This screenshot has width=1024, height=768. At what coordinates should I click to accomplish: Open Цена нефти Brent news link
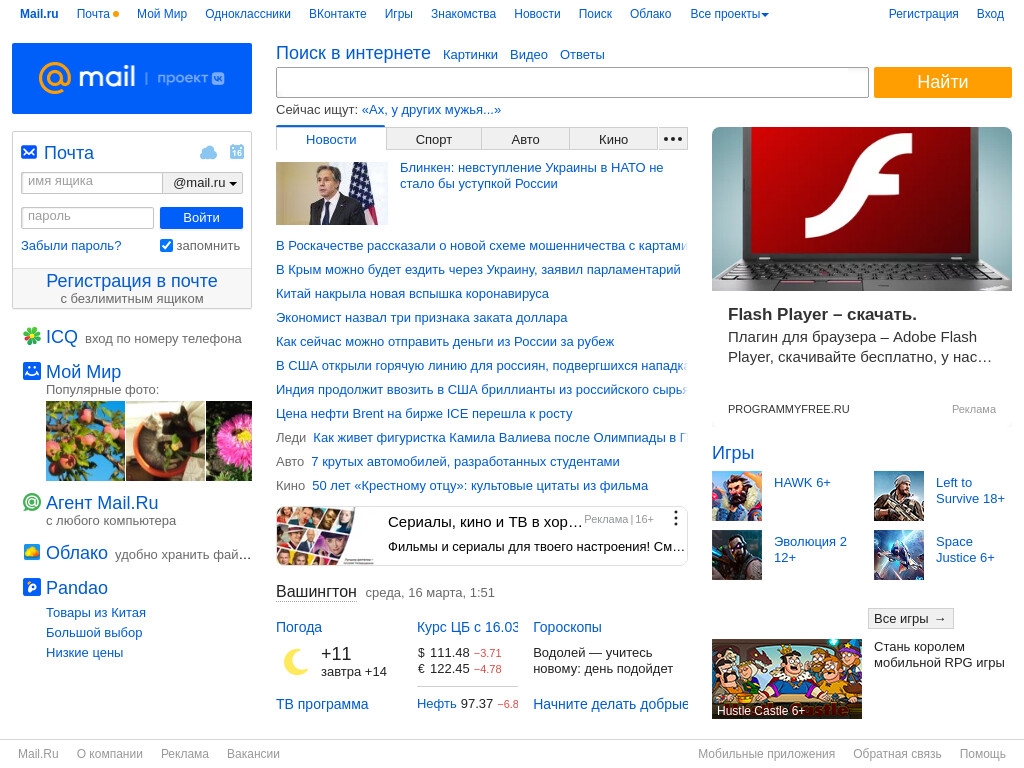pyautogui.click(x=424, y=413)
